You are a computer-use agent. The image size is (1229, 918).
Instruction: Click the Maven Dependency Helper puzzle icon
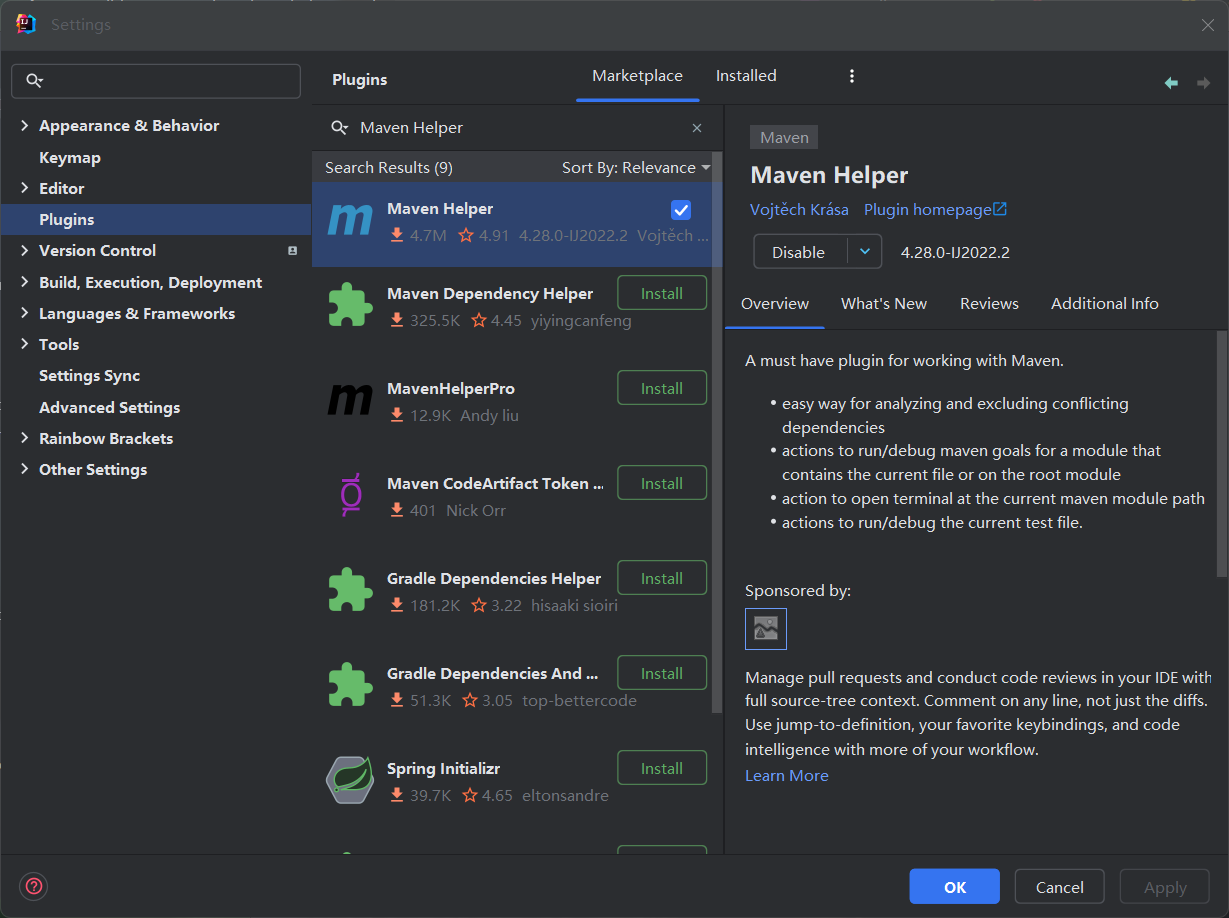tap(350, 305)
